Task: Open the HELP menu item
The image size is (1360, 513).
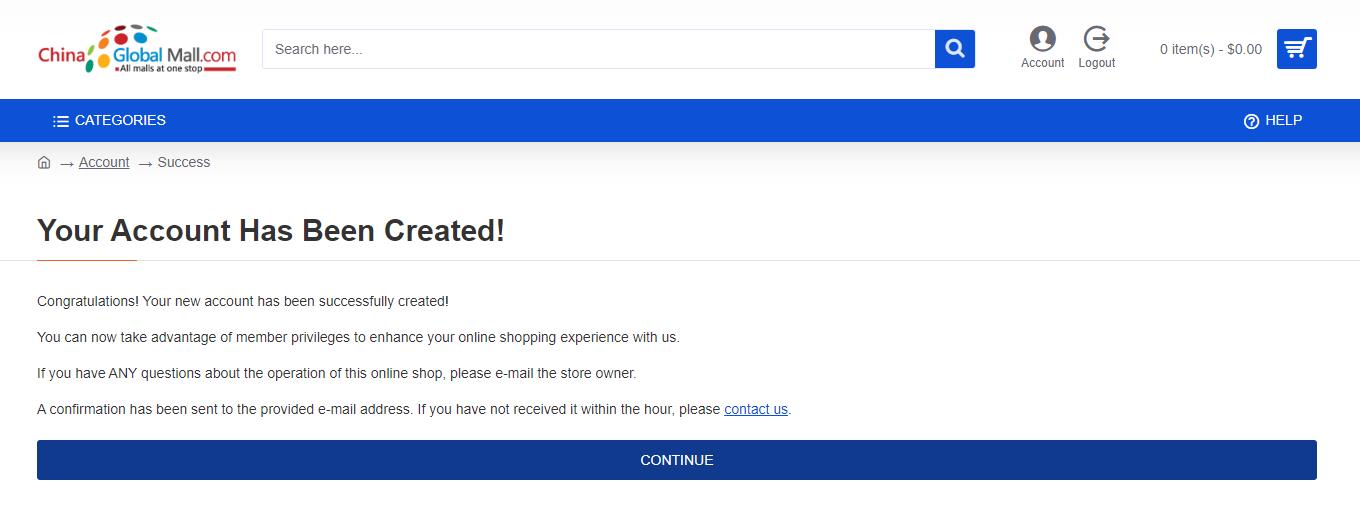Action: [1273, 120]
